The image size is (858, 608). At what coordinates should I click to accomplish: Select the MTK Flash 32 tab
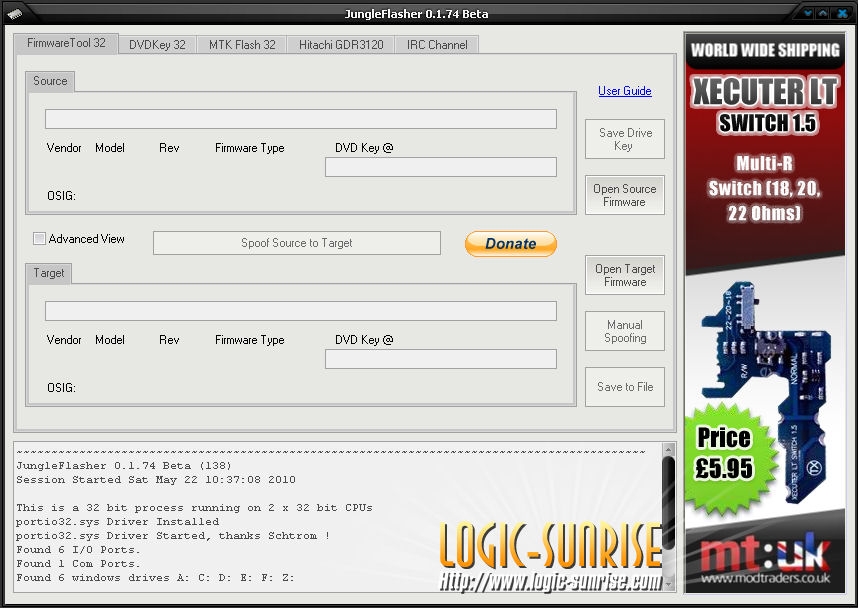point(242,45)
